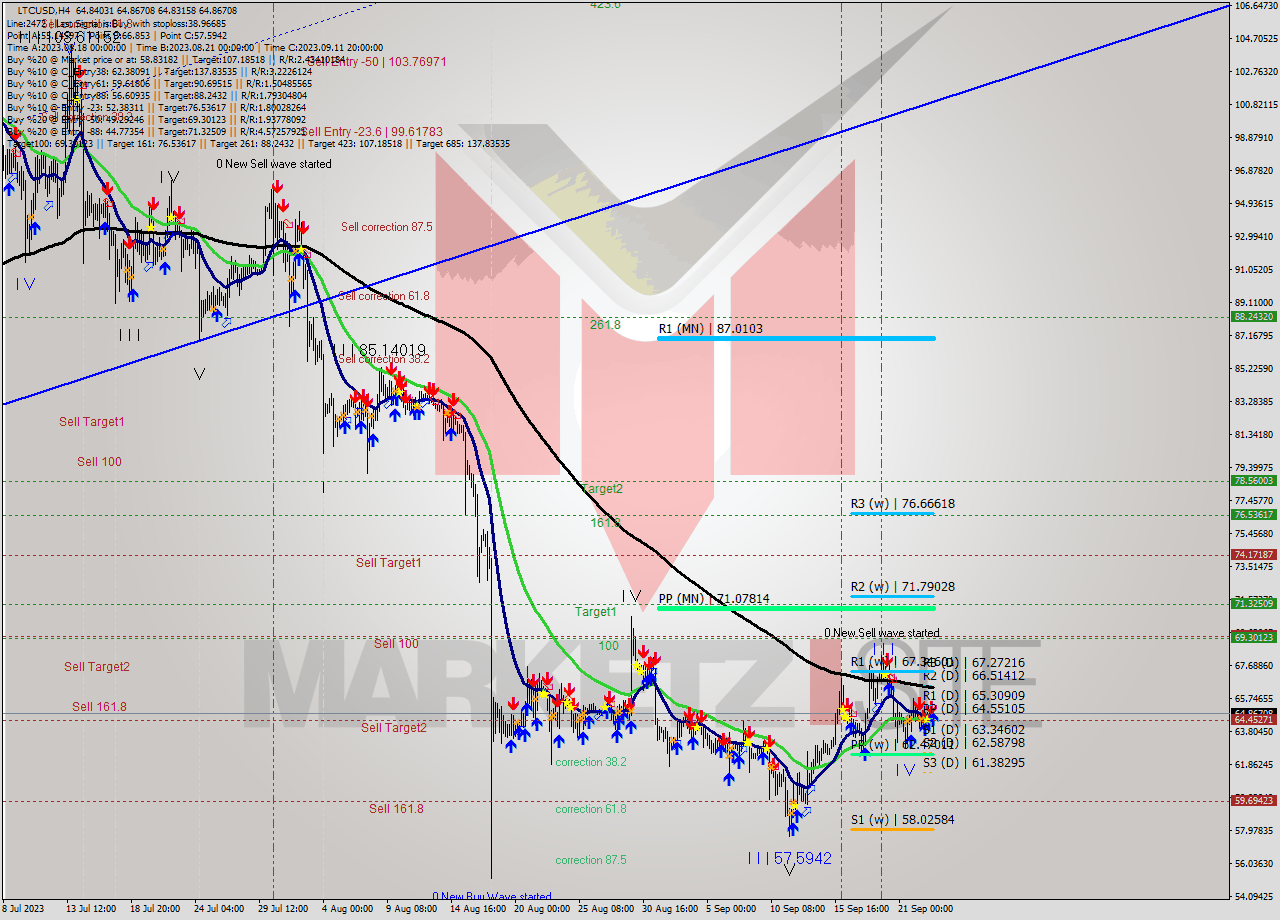Click the 'S1 (w) | 58.02584' support label

pos(902,820)
